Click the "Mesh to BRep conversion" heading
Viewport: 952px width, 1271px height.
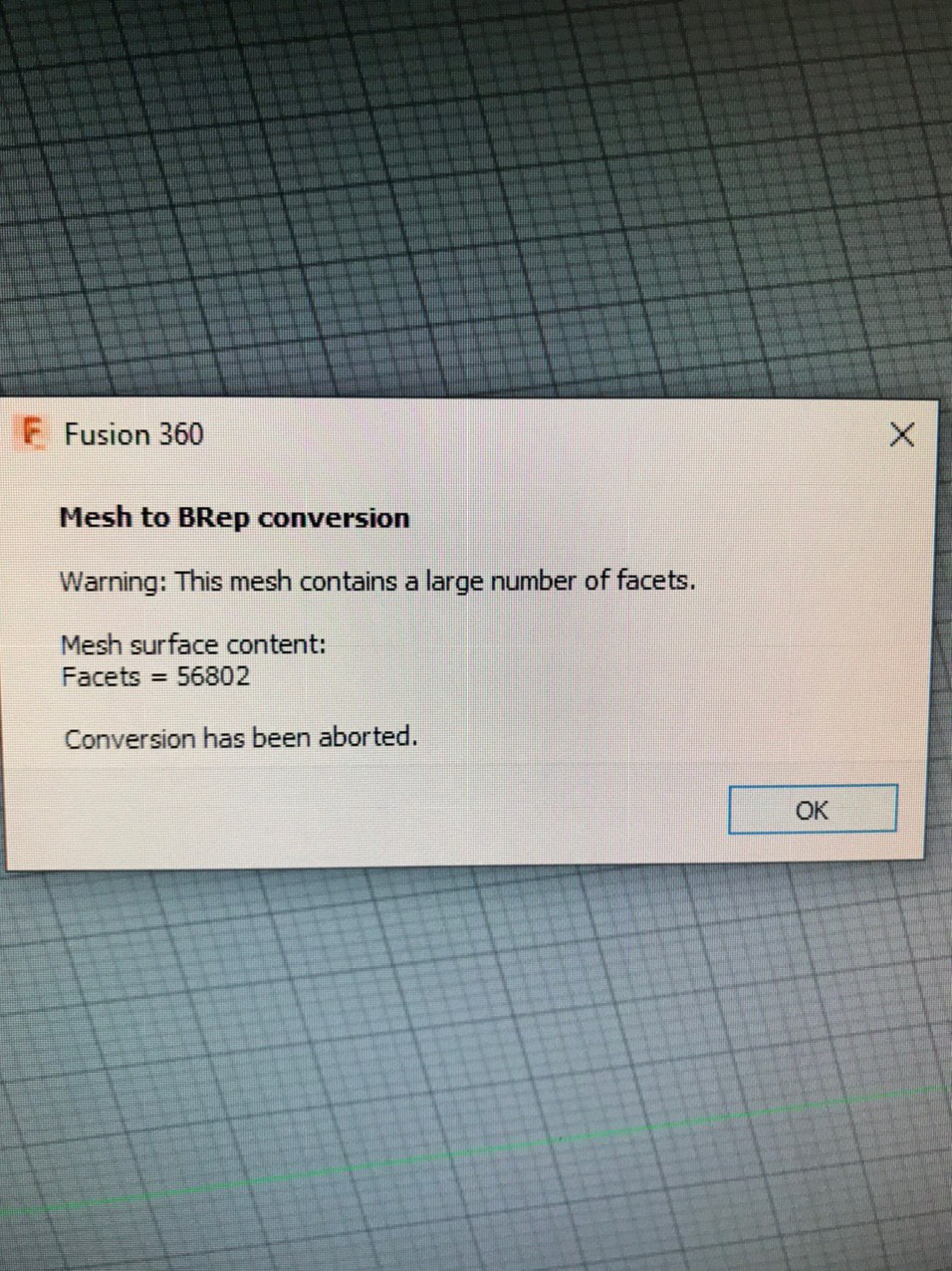[x=235, y=518]
